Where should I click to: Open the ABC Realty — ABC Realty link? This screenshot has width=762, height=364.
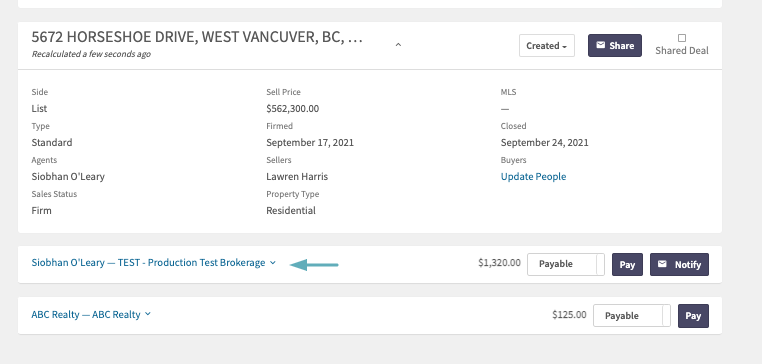(x=86, y=314)
